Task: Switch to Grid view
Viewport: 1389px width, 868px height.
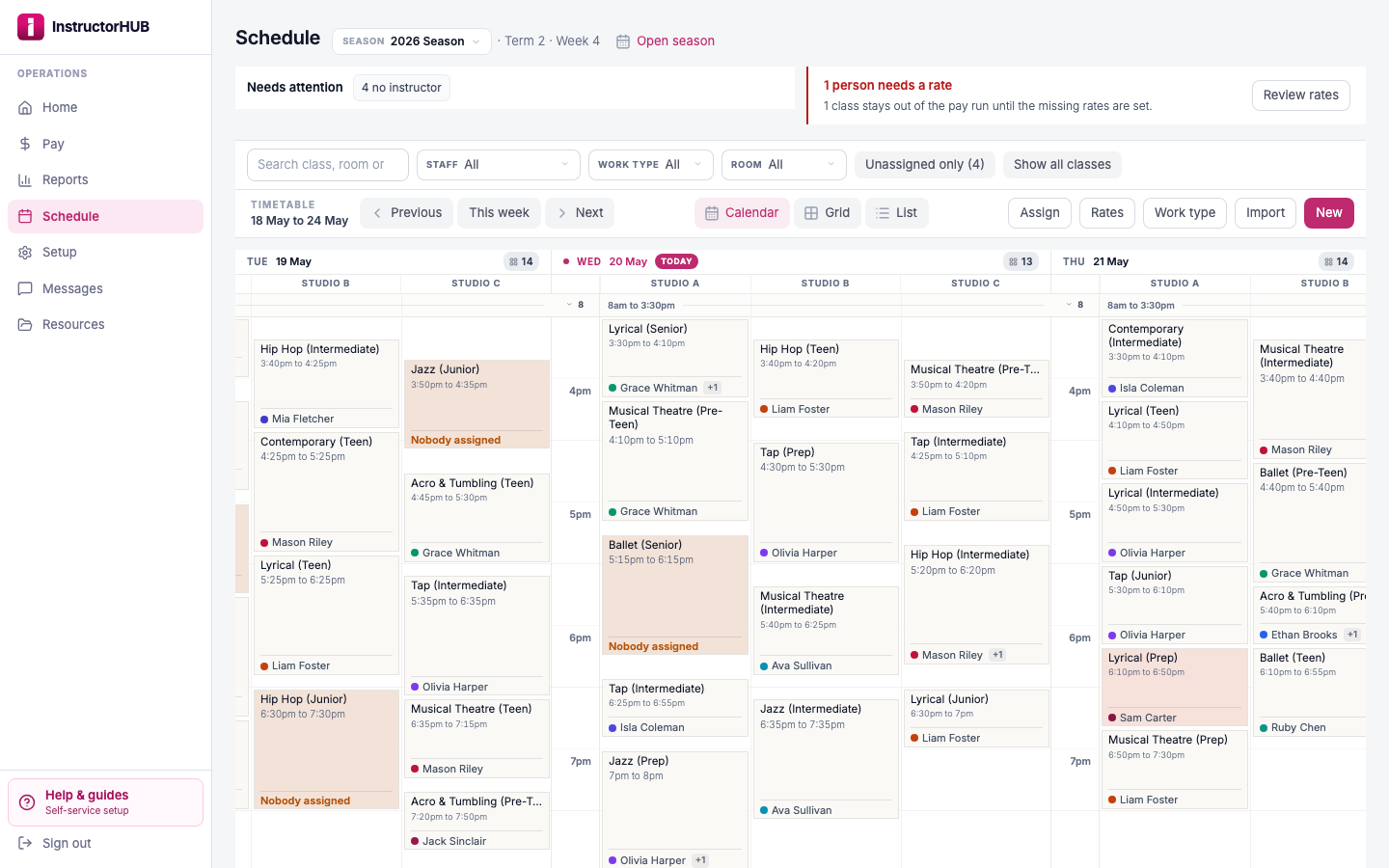Action: click(x=828, y=213)
